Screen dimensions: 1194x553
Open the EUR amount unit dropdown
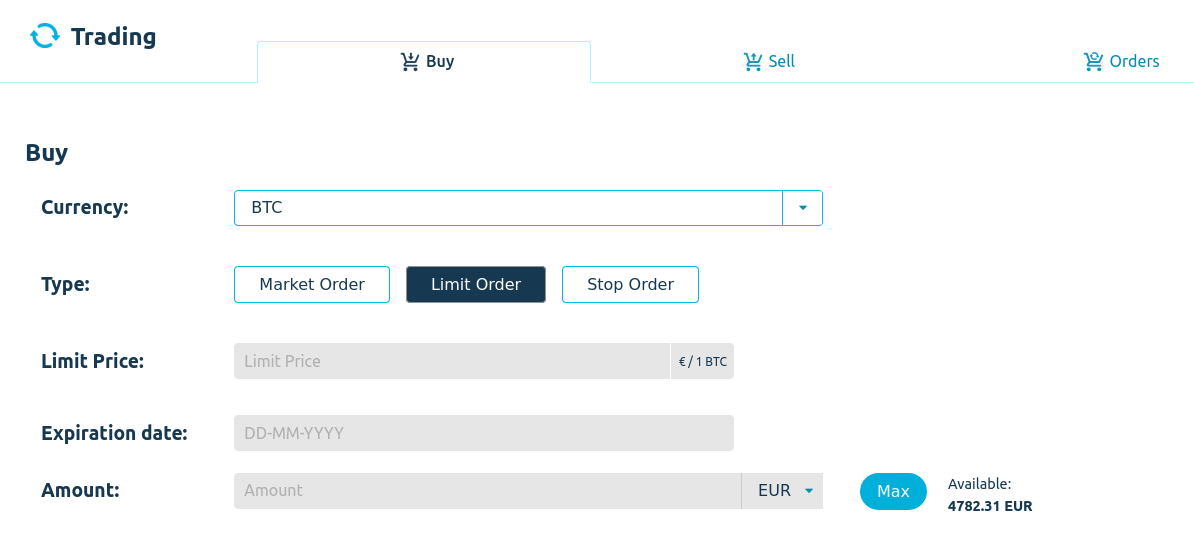(782, 491)
